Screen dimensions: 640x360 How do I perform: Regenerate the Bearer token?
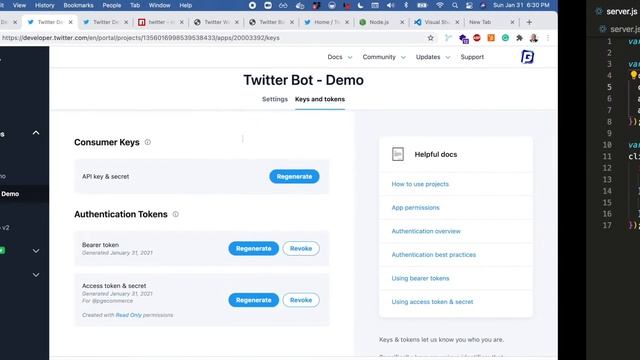[x=253, y=248]
